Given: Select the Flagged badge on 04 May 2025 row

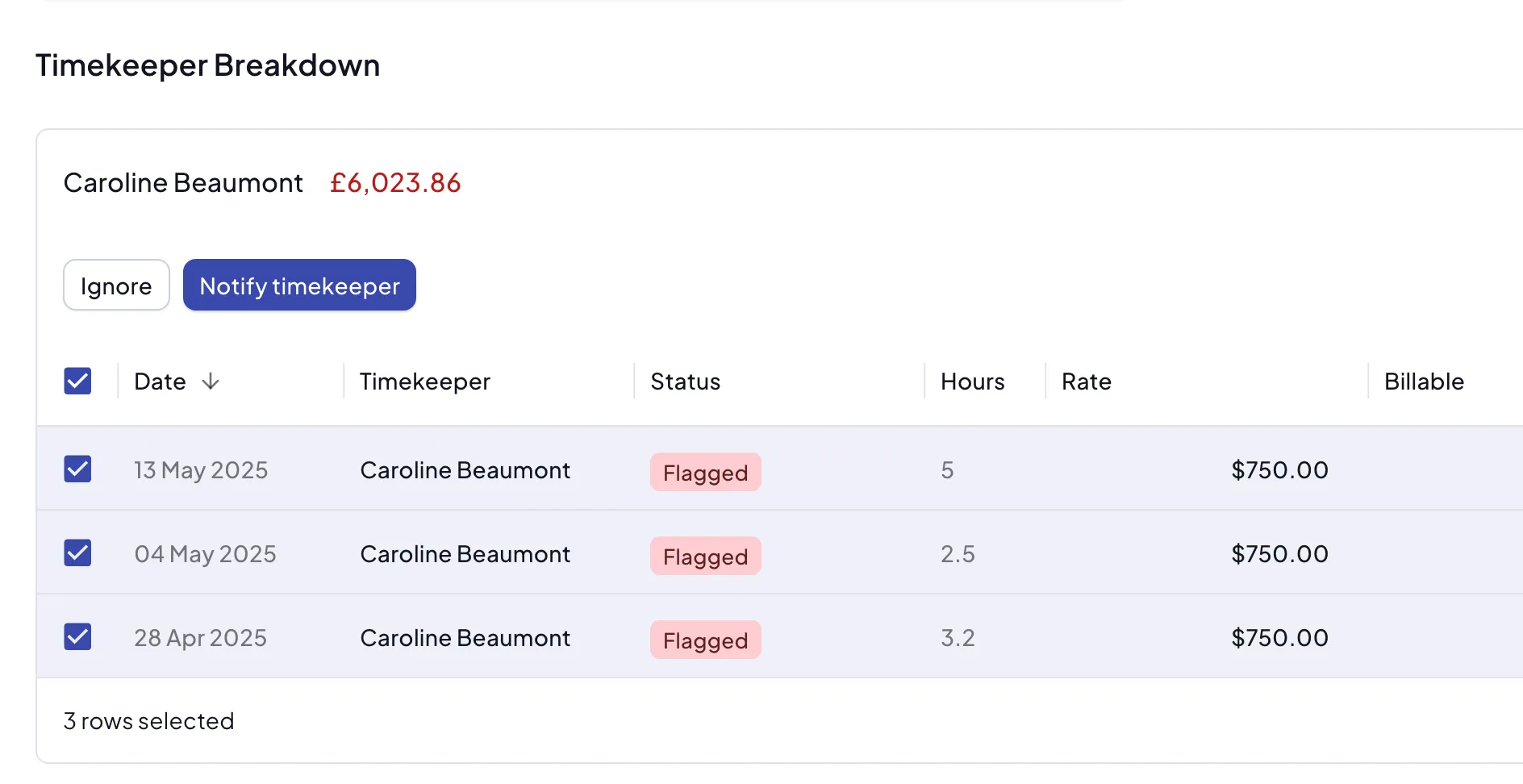Looking at the screenshot, I should click(x=705, y=556).
